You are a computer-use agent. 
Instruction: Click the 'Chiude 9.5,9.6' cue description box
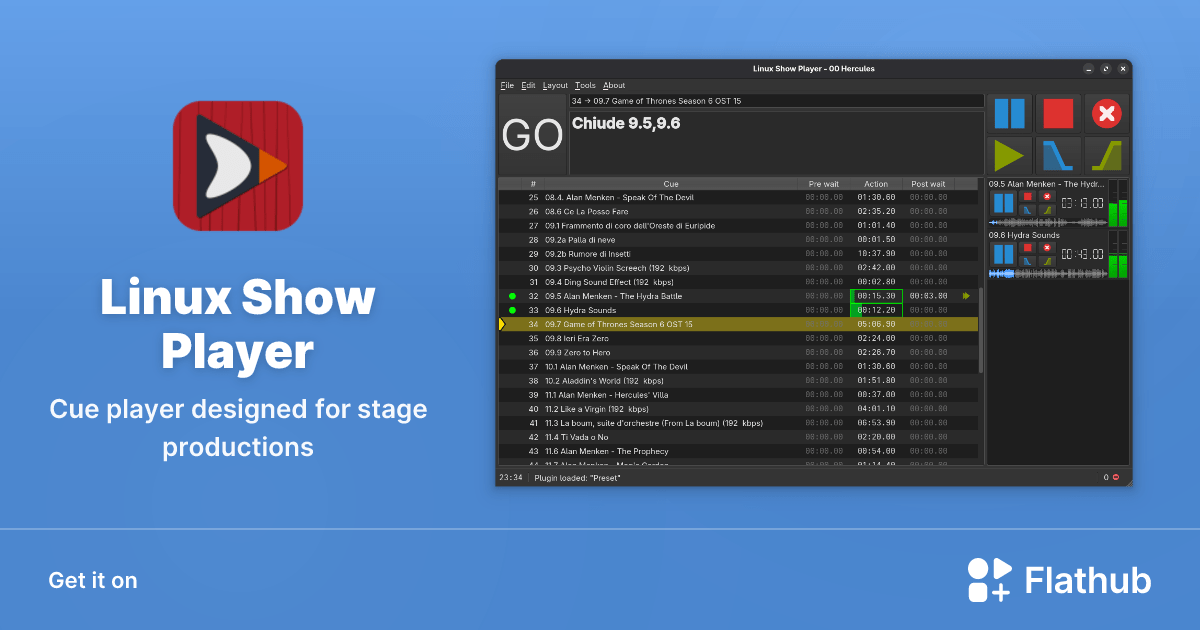(x=777, y=143)
